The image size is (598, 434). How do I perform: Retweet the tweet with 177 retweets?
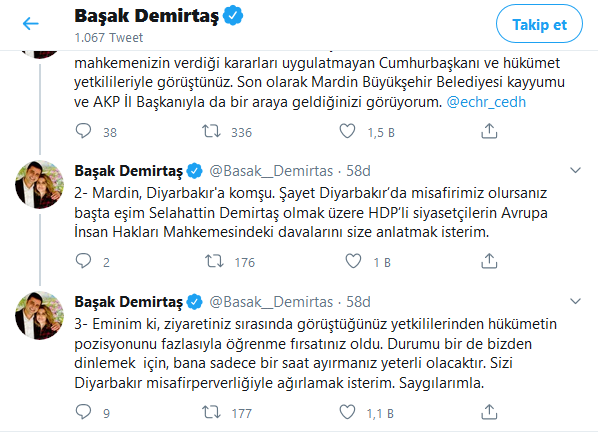pos(211,412)
